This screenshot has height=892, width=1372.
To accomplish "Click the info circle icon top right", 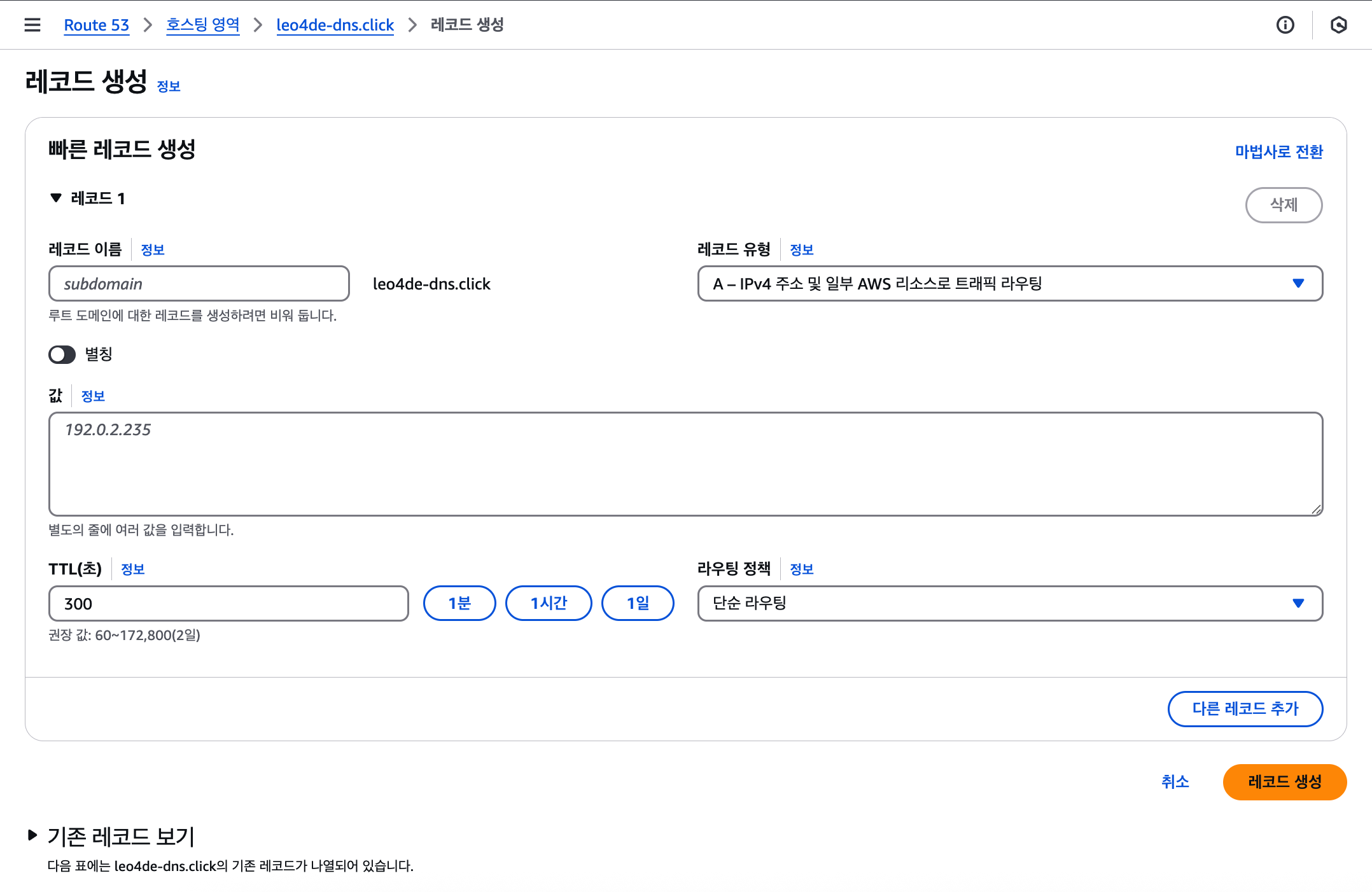I will pyautogui.click(x=1285, y=25).
